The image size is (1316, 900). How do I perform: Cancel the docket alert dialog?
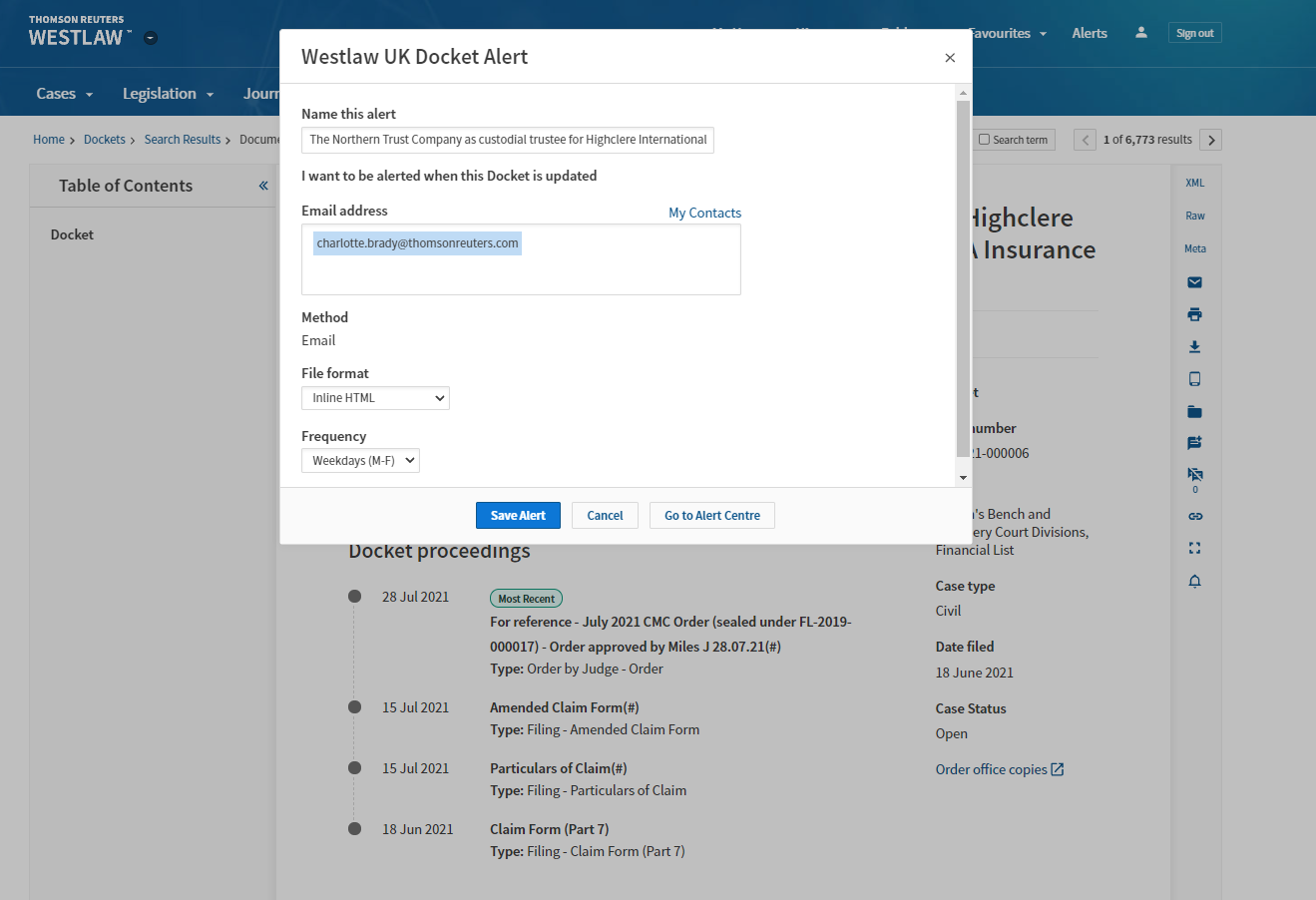[x=605, y=515]
